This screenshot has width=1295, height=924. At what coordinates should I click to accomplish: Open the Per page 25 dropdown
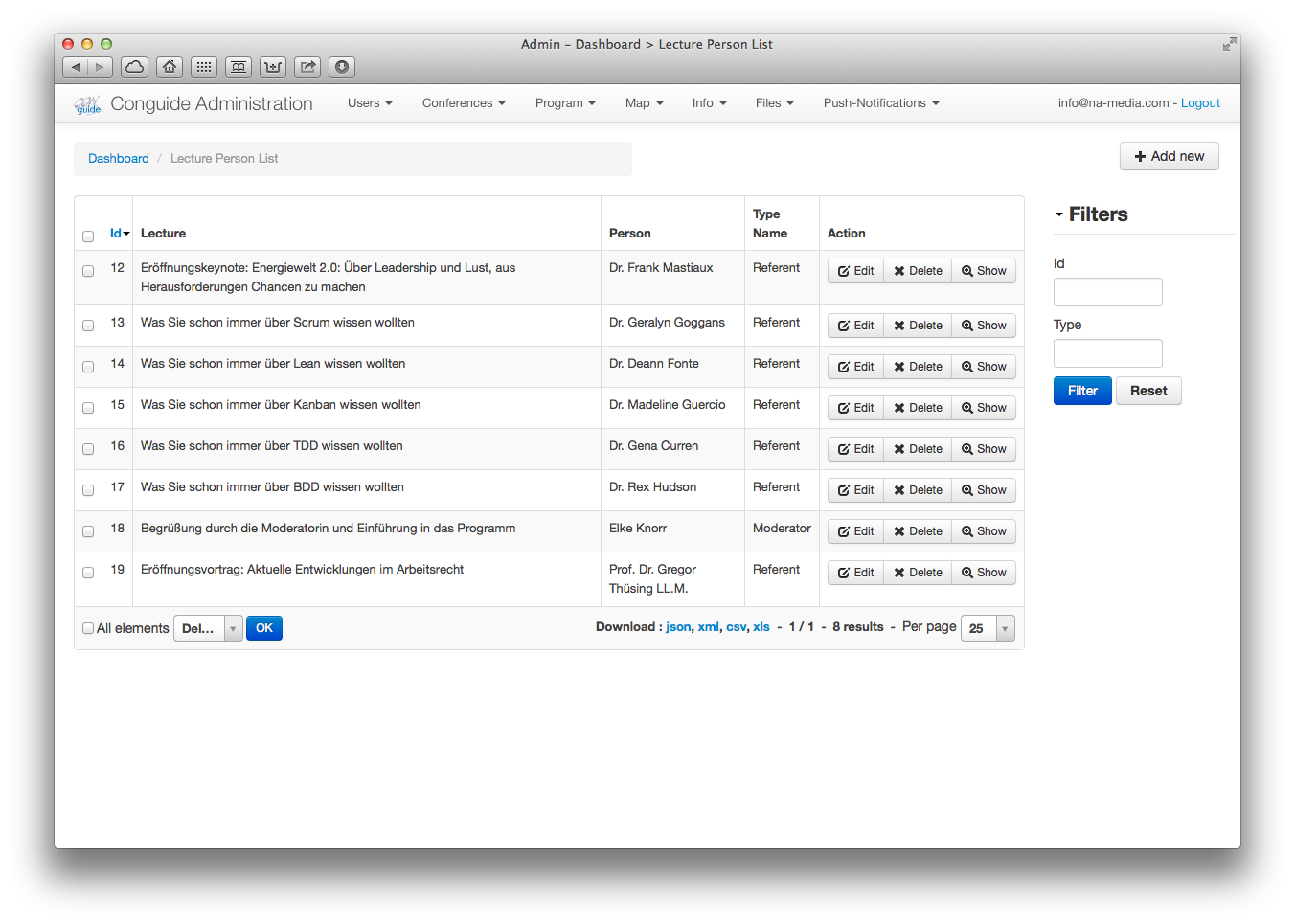point(988,628)
